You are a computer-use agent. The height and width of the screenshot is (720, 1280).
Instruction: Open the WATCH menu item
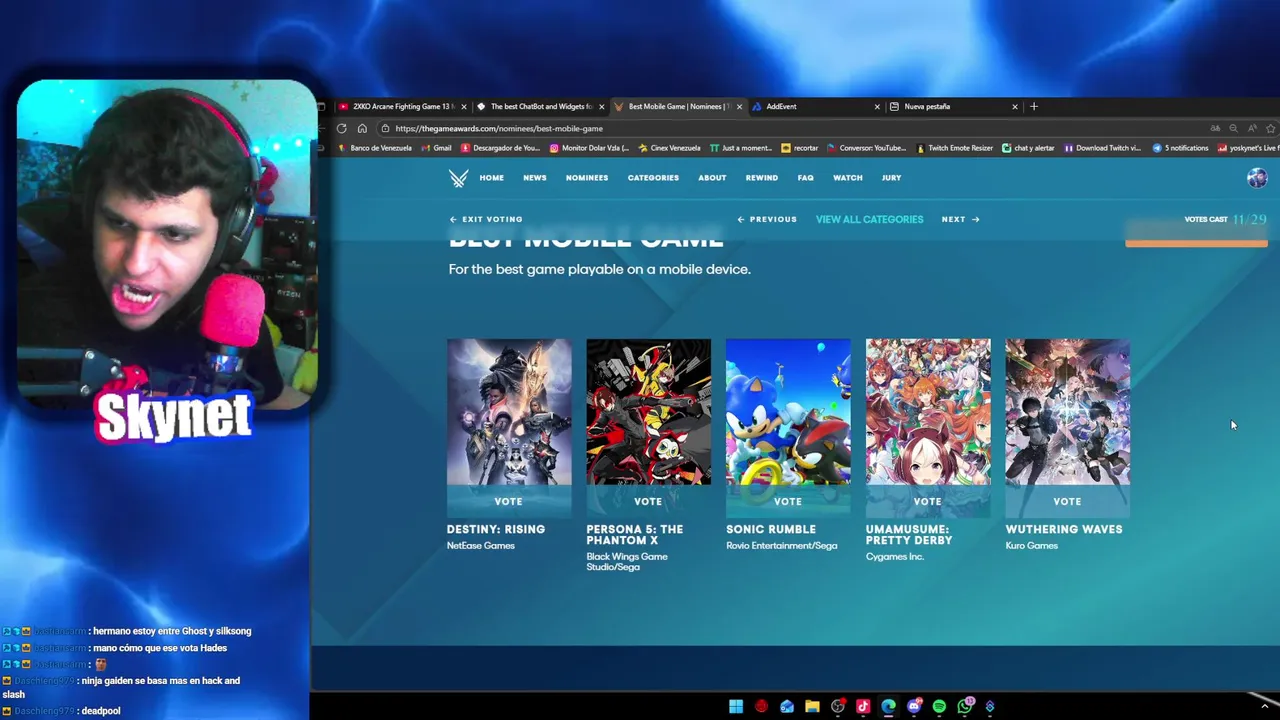[848, 178]
